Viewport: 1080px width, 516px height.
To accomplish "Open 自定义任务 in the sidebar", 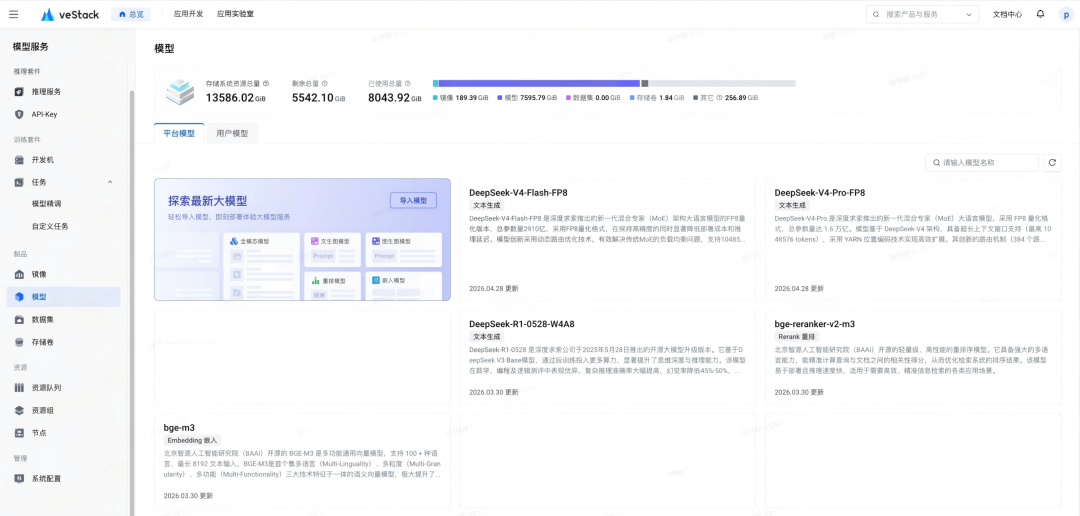I will pyautogui.click(x=50, y=226).
